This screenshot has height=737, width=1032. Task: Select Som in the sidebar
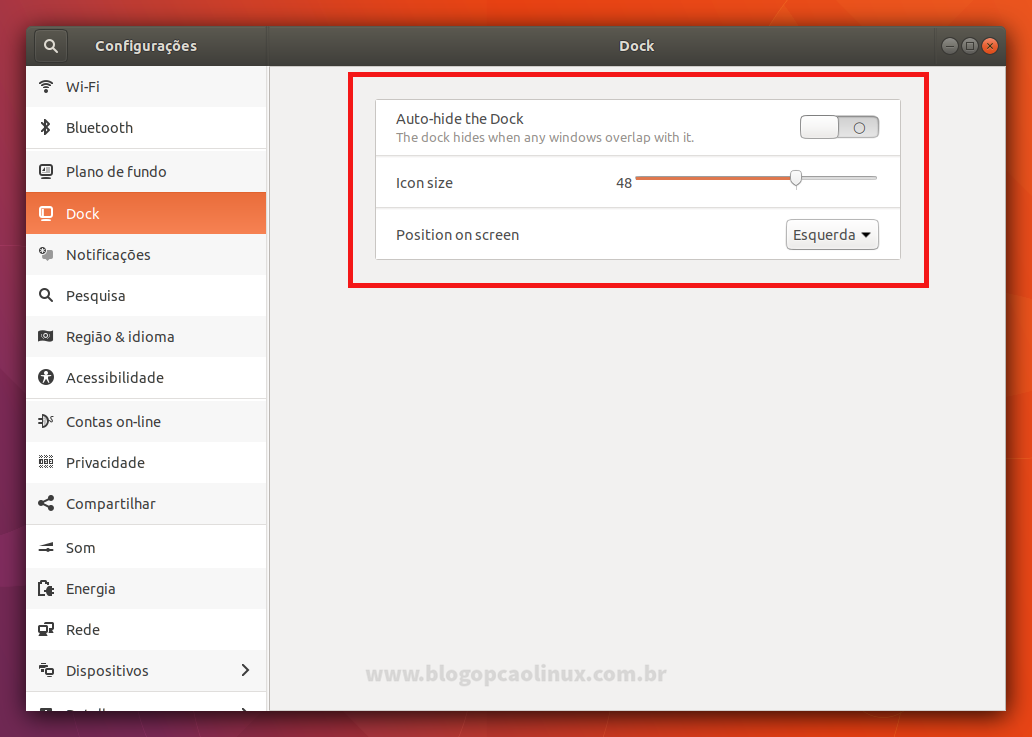click(146, 547)
